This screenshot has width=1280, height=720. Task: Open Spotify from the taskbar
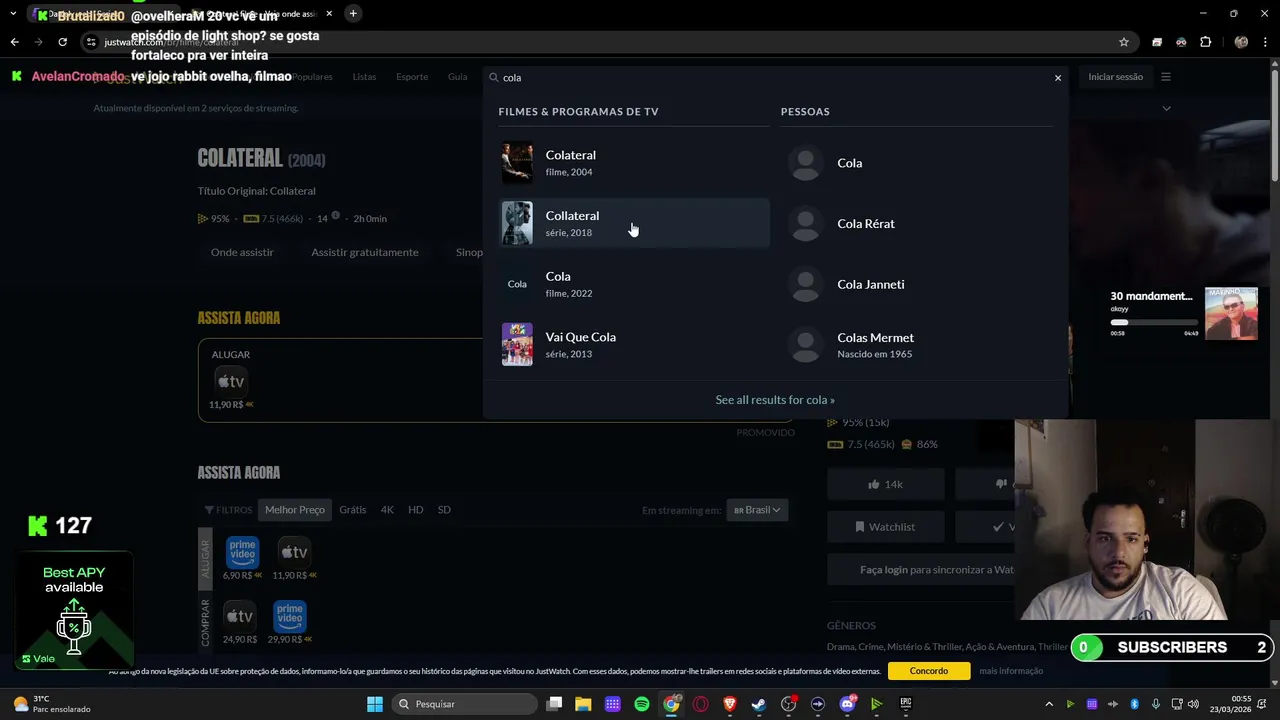click(x=642, y=704)
